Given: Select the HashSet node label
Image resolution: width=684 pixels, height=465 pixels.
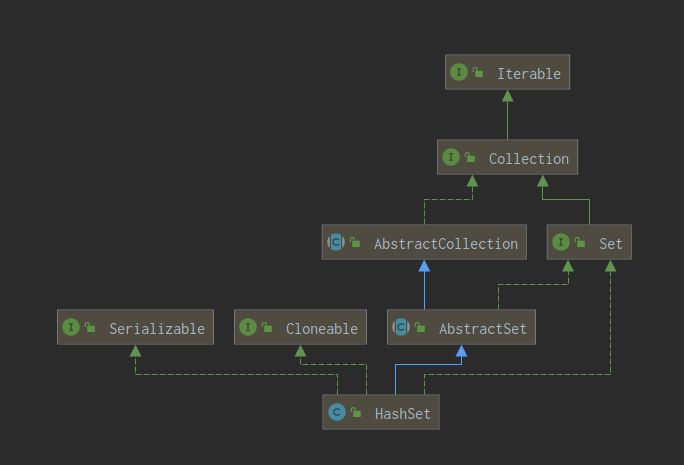Looking at the screenshot, I should click(x=402, y=412).
